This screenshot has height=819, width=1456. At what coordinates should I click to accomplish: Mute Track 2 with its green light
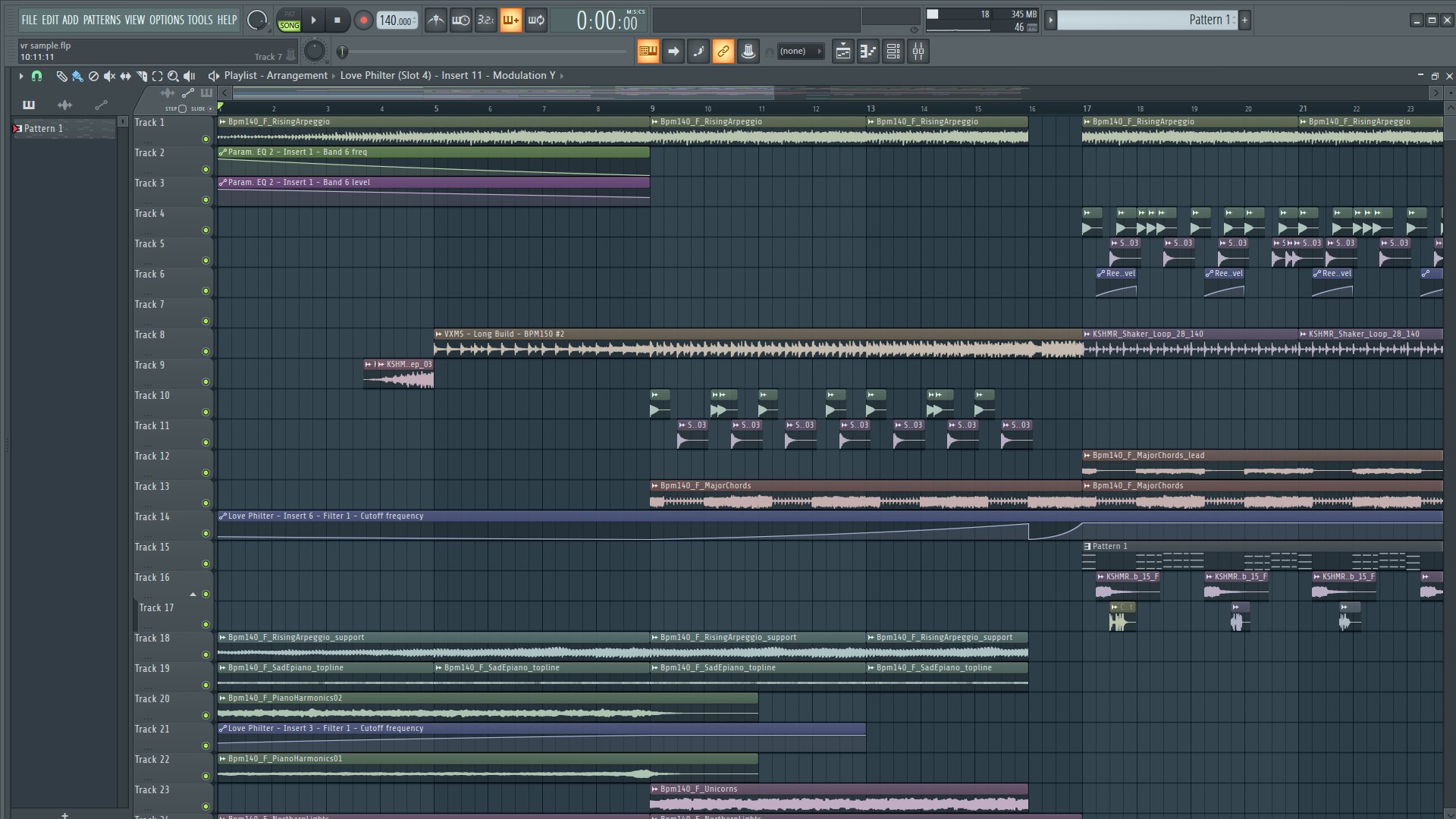[x=206, y=170]
